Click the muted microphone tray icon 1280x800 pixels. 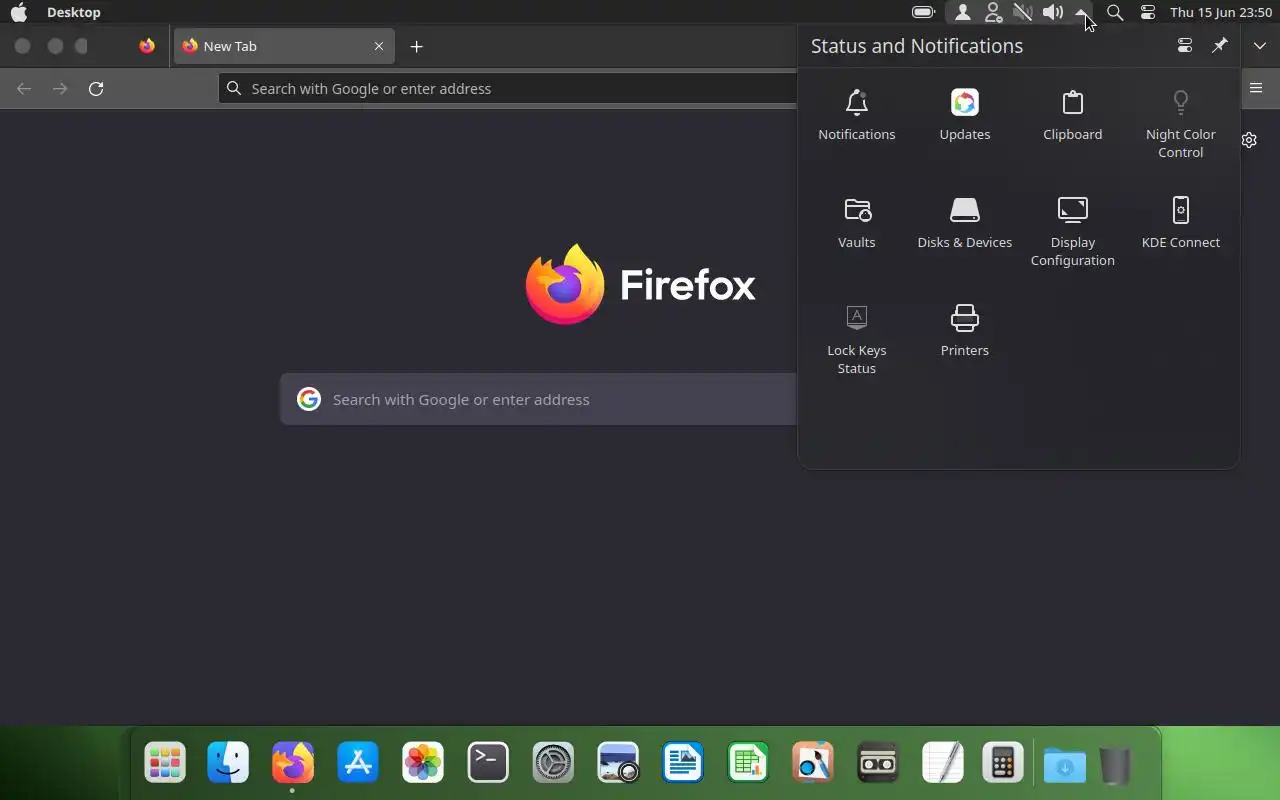(1022, 13)
